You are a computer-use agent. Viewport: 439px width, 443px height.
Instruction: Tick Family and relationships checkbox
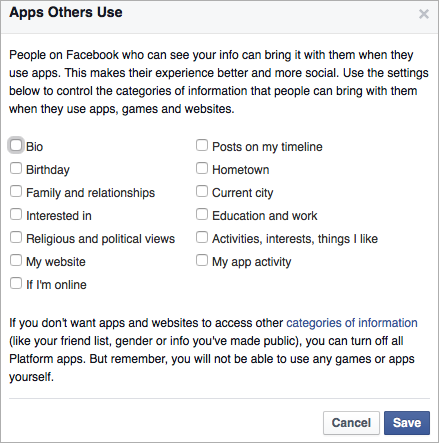point(16,191)
